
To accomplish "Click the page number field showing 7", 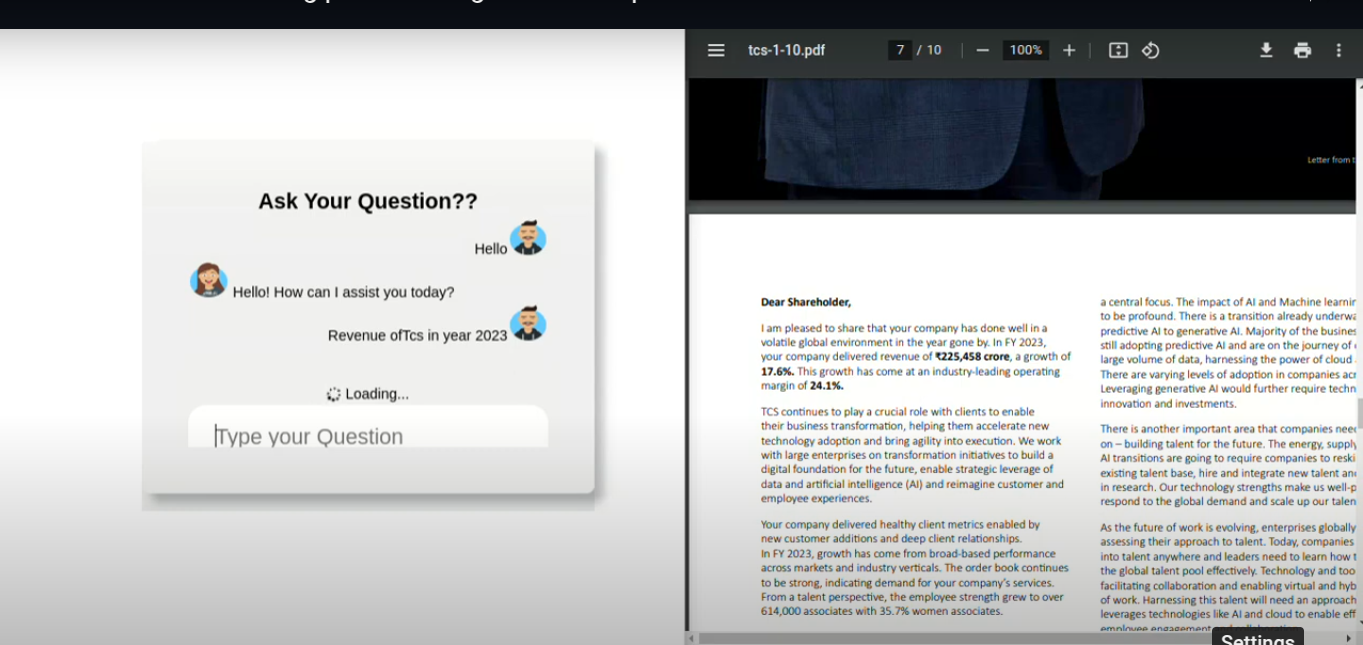I will point(899,50).
